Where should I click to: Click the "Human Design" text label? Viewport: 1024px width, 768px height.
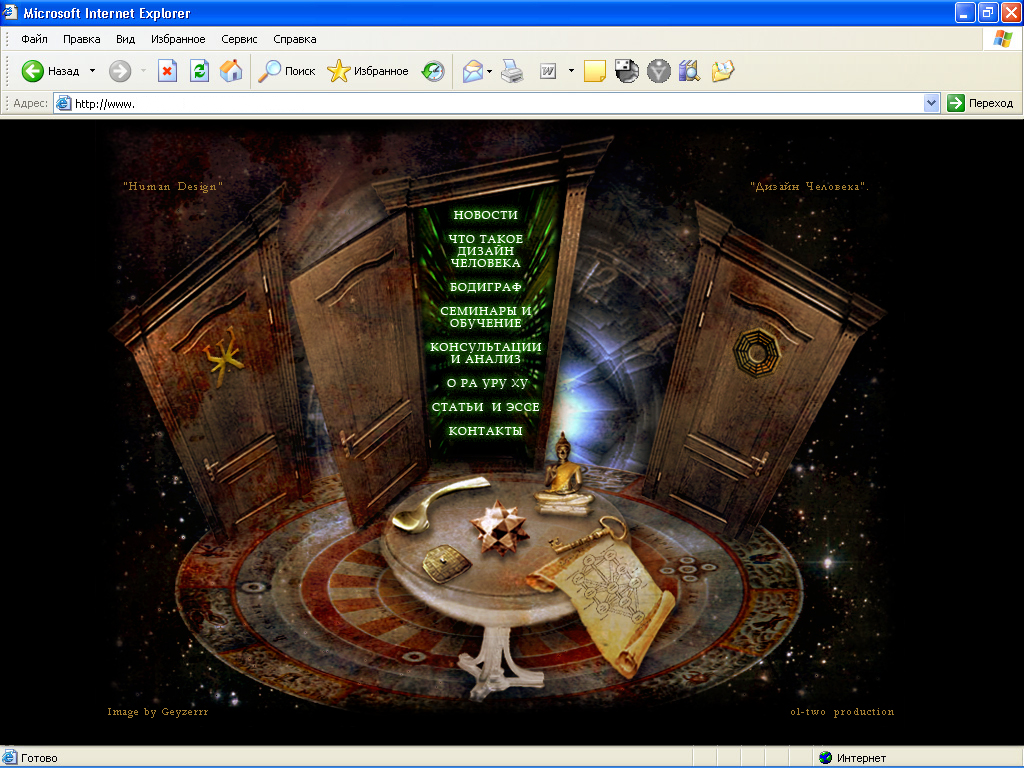[173, 187]
